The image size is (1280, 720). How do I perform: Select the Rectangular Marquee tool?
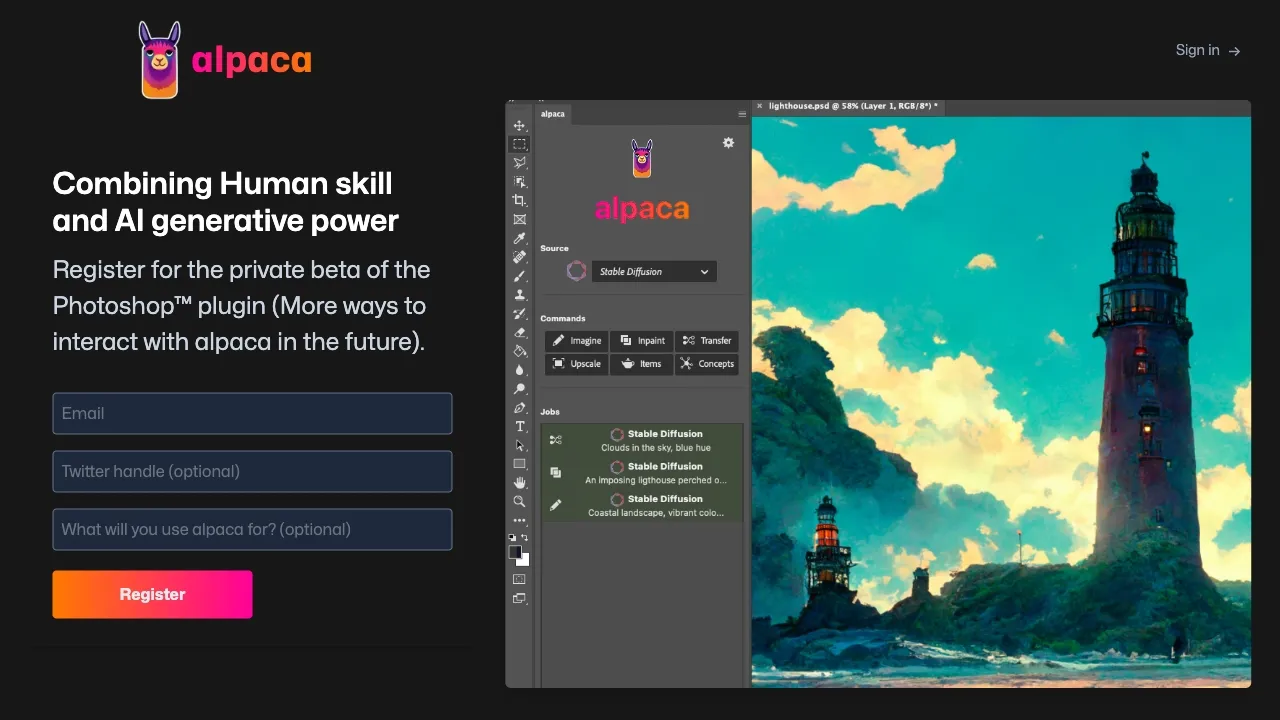click(519, 144)
